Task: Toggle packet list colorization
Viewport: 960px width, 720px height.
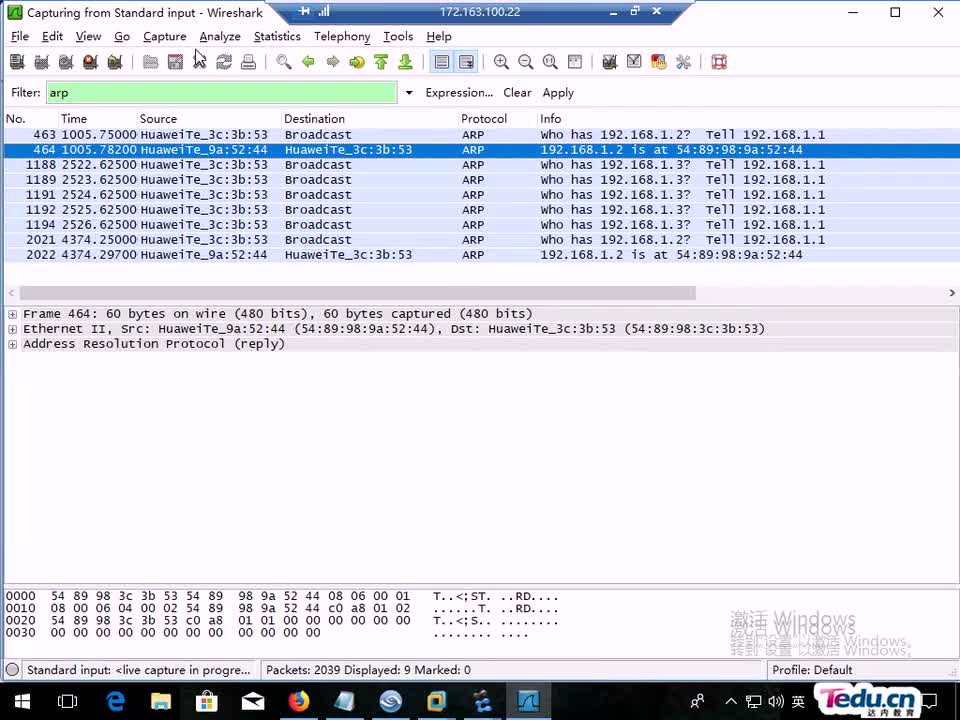Action: point(441,62)
